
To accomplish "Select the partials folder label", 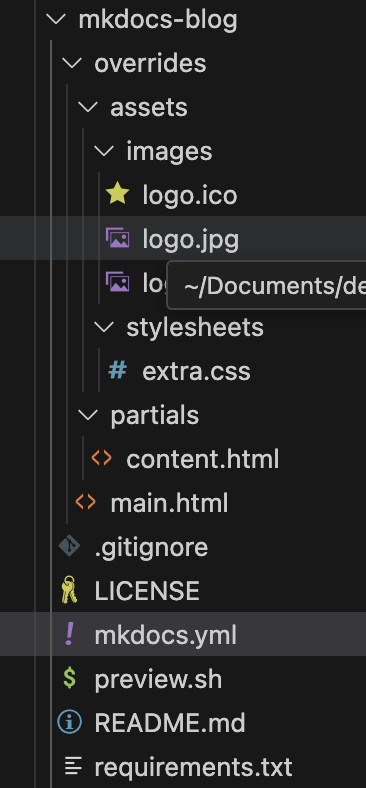I will (155, 416).
